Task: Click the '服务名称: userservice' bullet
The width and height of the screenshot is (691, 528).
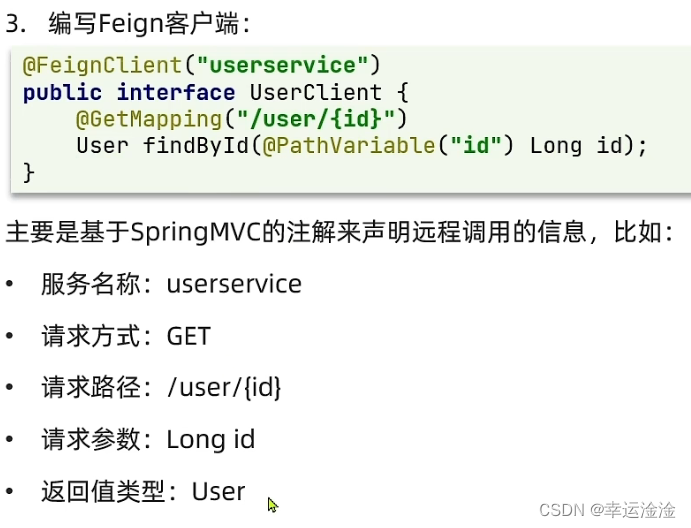Action: (x=171, y=284)
